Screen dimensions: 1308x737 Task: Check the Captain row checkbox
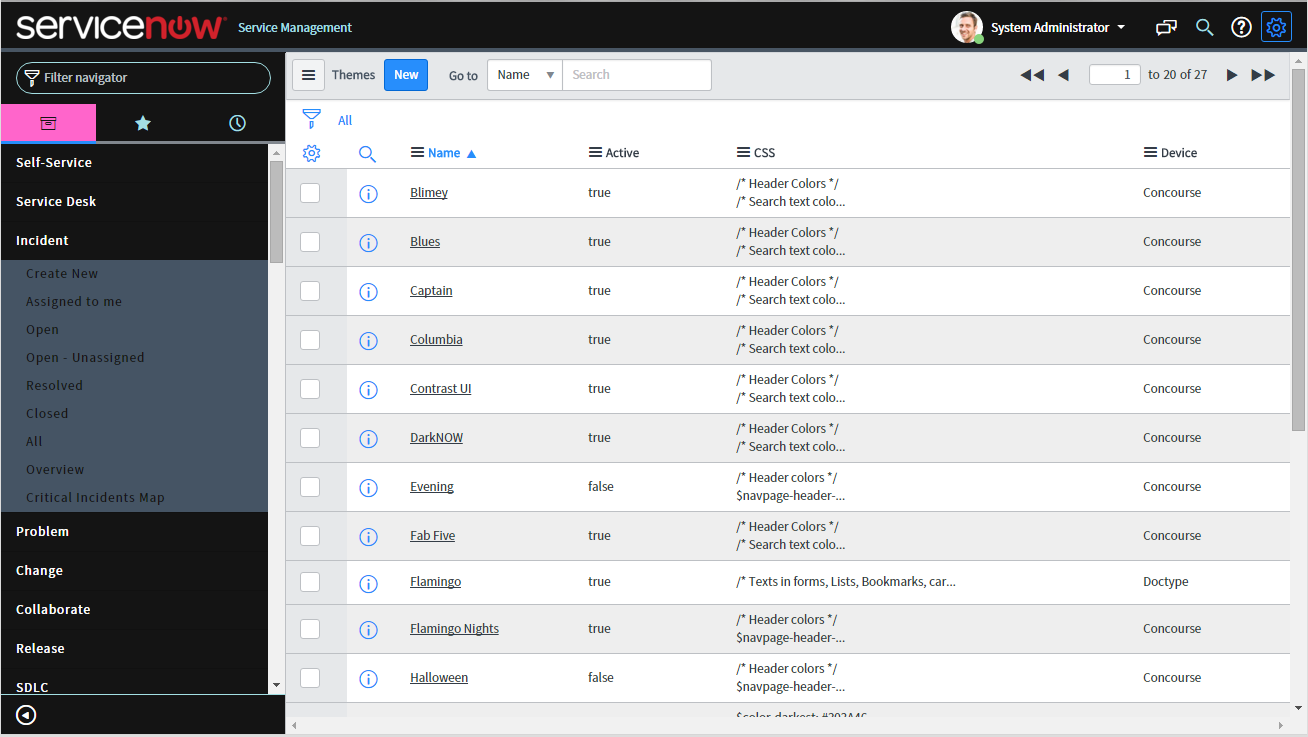click(x=310, y=291)
